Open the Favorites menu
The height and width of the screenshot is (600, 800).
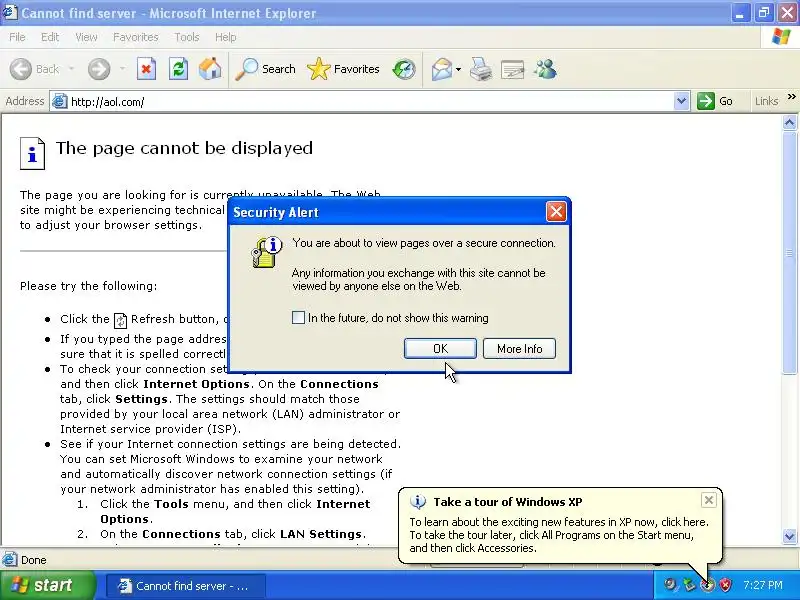coord(136,37)
